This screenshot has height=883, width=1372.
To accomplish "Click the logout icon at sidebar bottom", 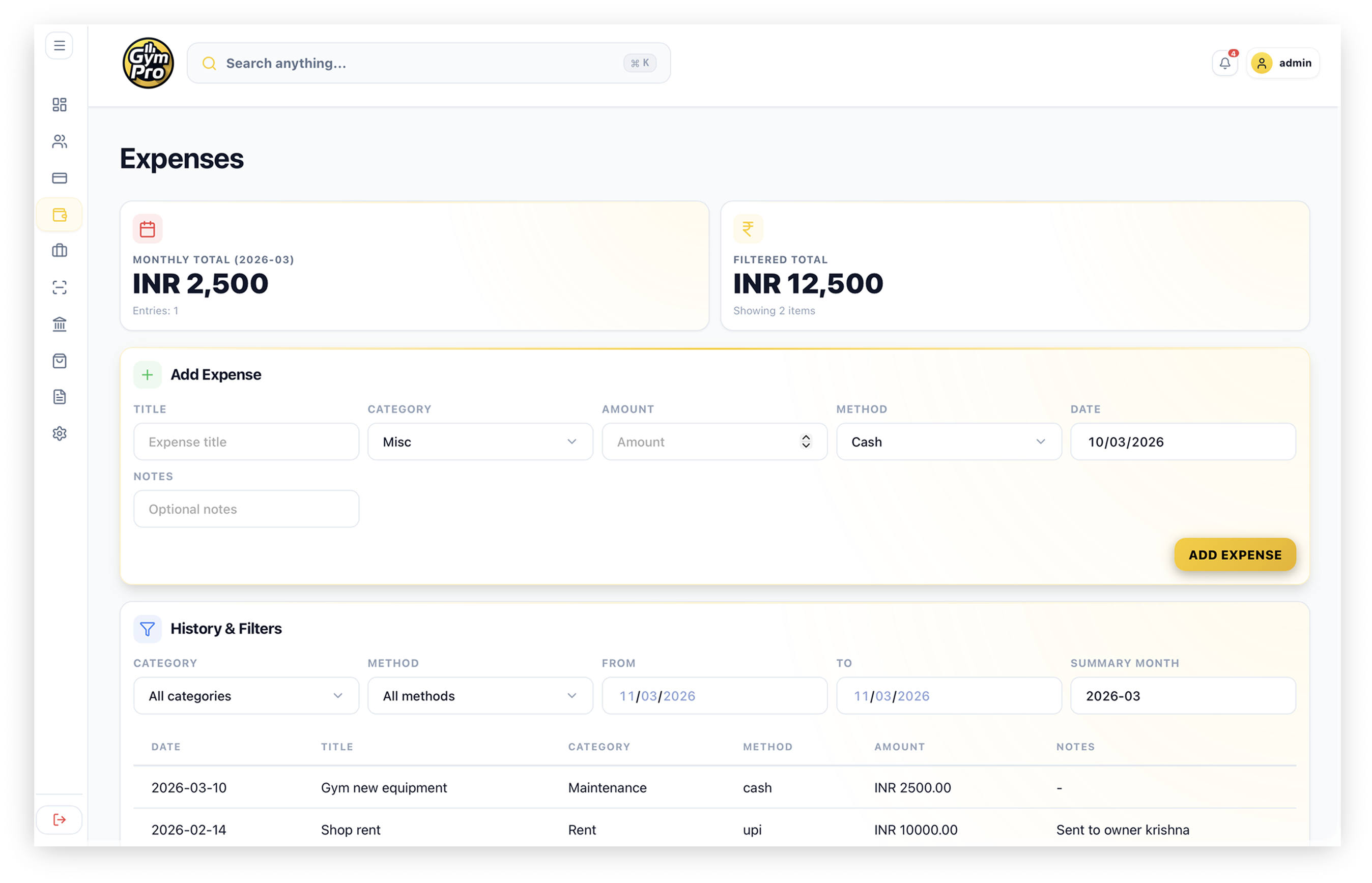I will [59, 819].
